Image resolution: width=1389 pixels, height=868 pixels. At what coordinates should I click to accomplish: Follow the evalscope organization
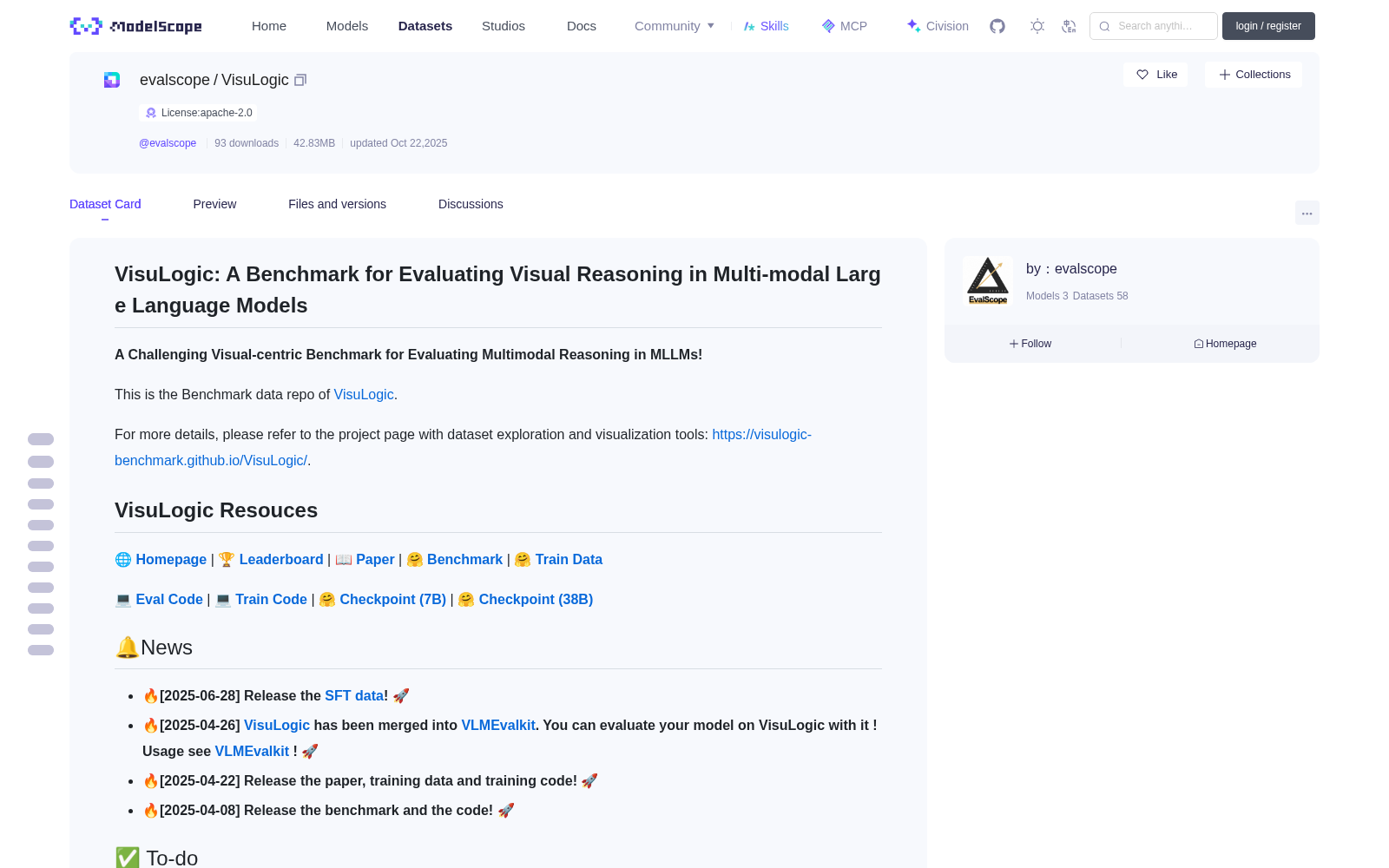coord(1030,344)
